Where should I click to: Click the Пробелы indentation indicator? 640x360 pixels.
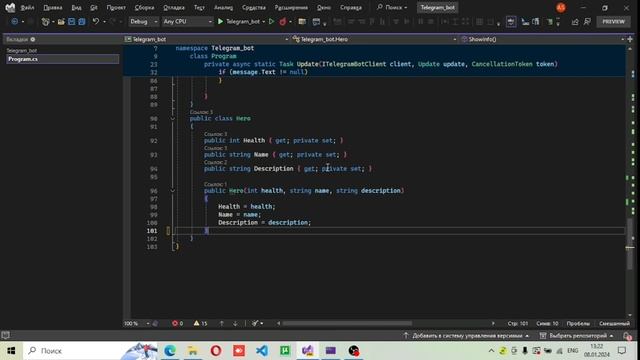click(578, 323)
